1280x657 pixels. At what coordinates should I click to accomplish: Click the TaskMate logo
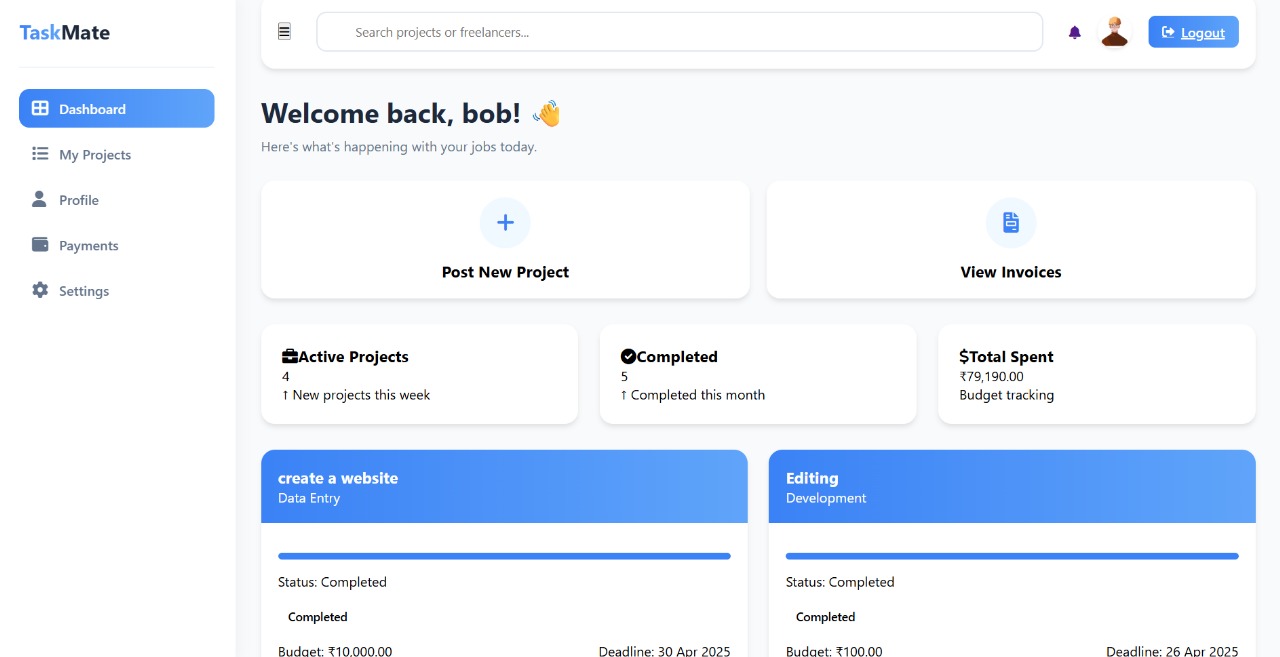(x=64, y=32)
